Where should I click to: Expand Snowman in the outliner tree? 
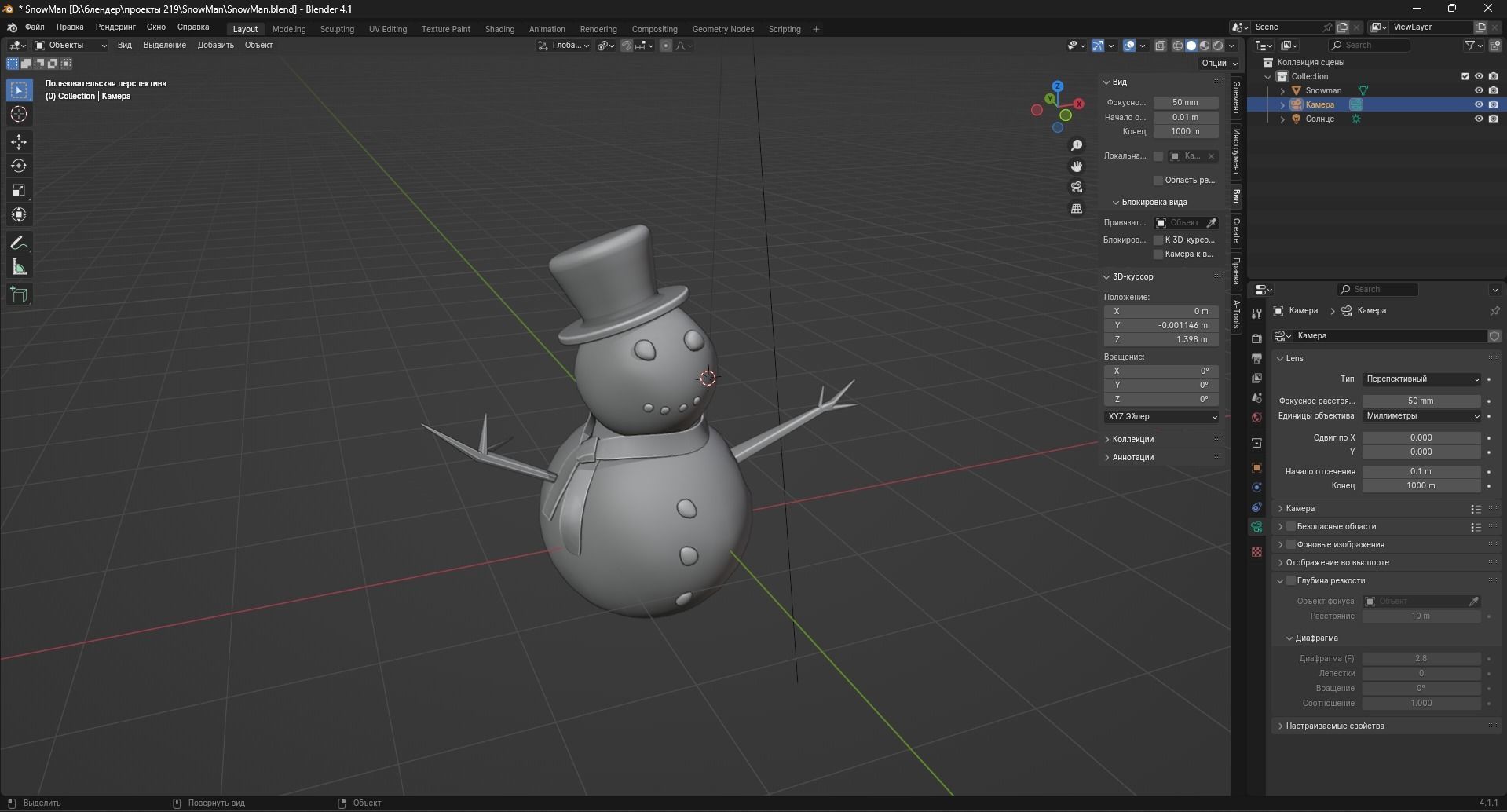tap(1282, 90)
